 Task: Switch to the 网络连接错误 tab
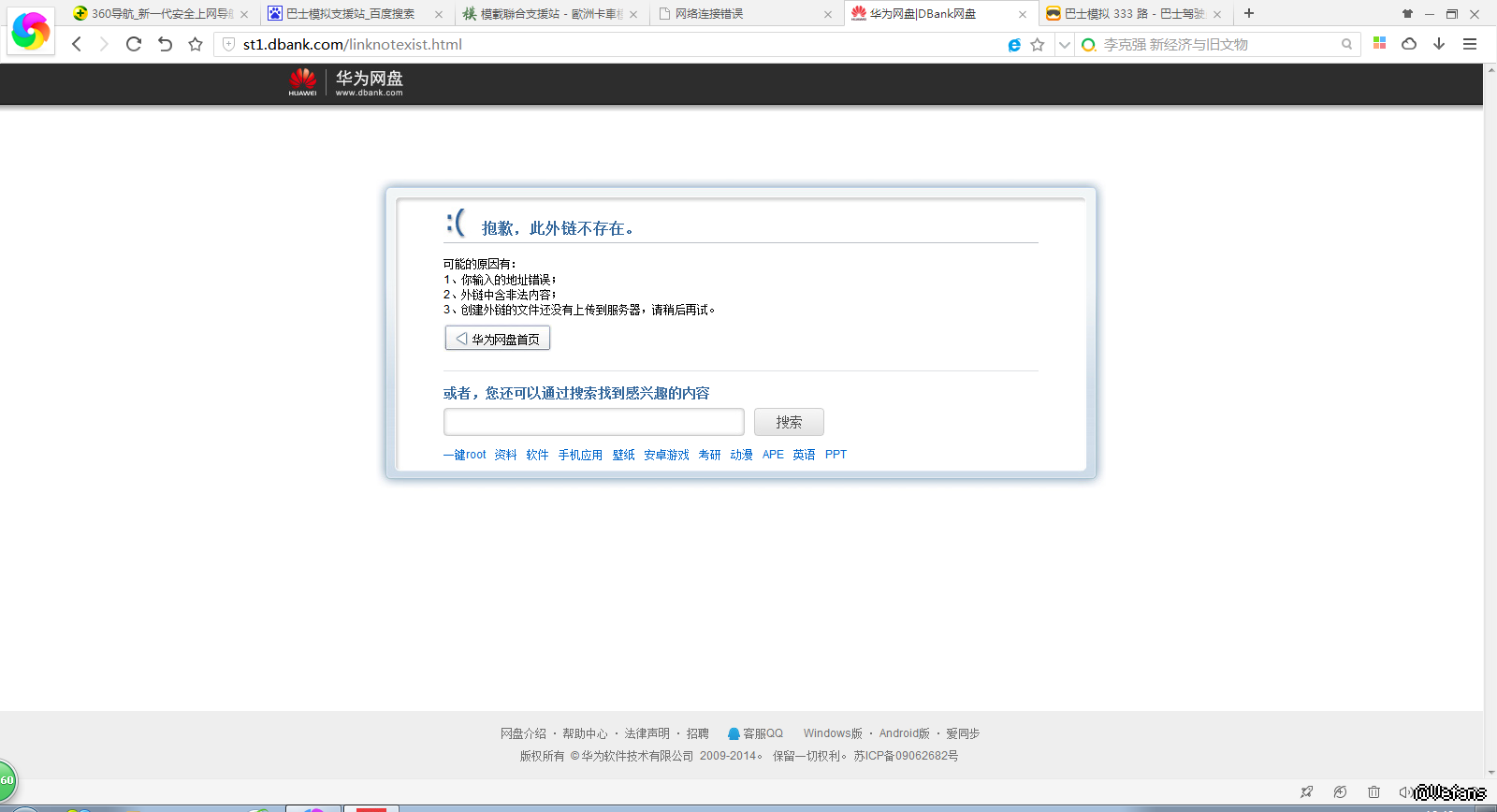[x=744, y=14]
